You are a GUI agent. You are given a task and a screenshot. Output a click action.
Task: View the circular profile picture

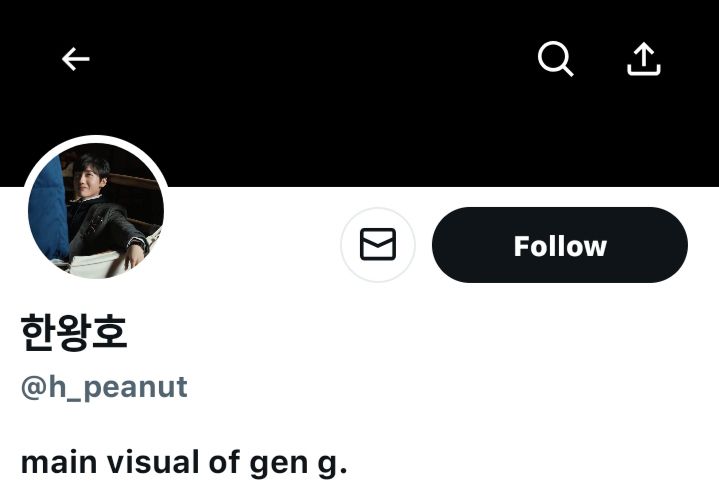pos(96,211)
